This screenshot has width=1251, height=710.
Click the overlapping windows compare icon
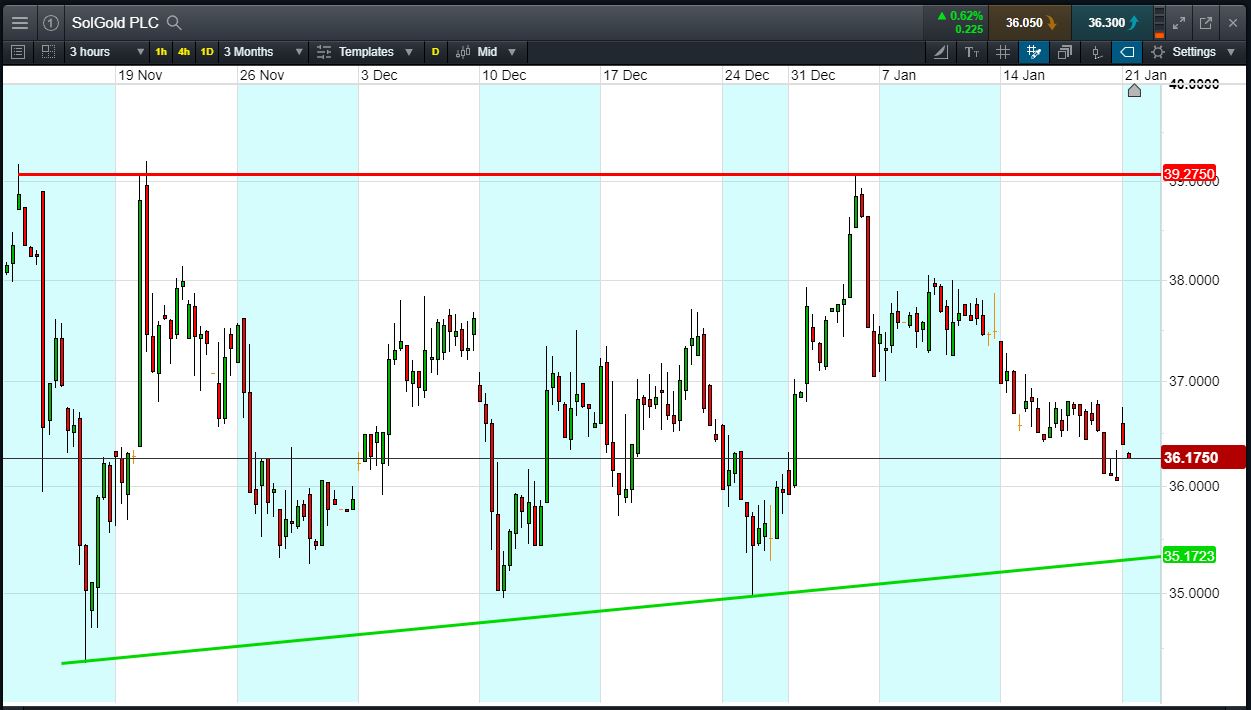pyautogui.click(x=1065, y=51)
